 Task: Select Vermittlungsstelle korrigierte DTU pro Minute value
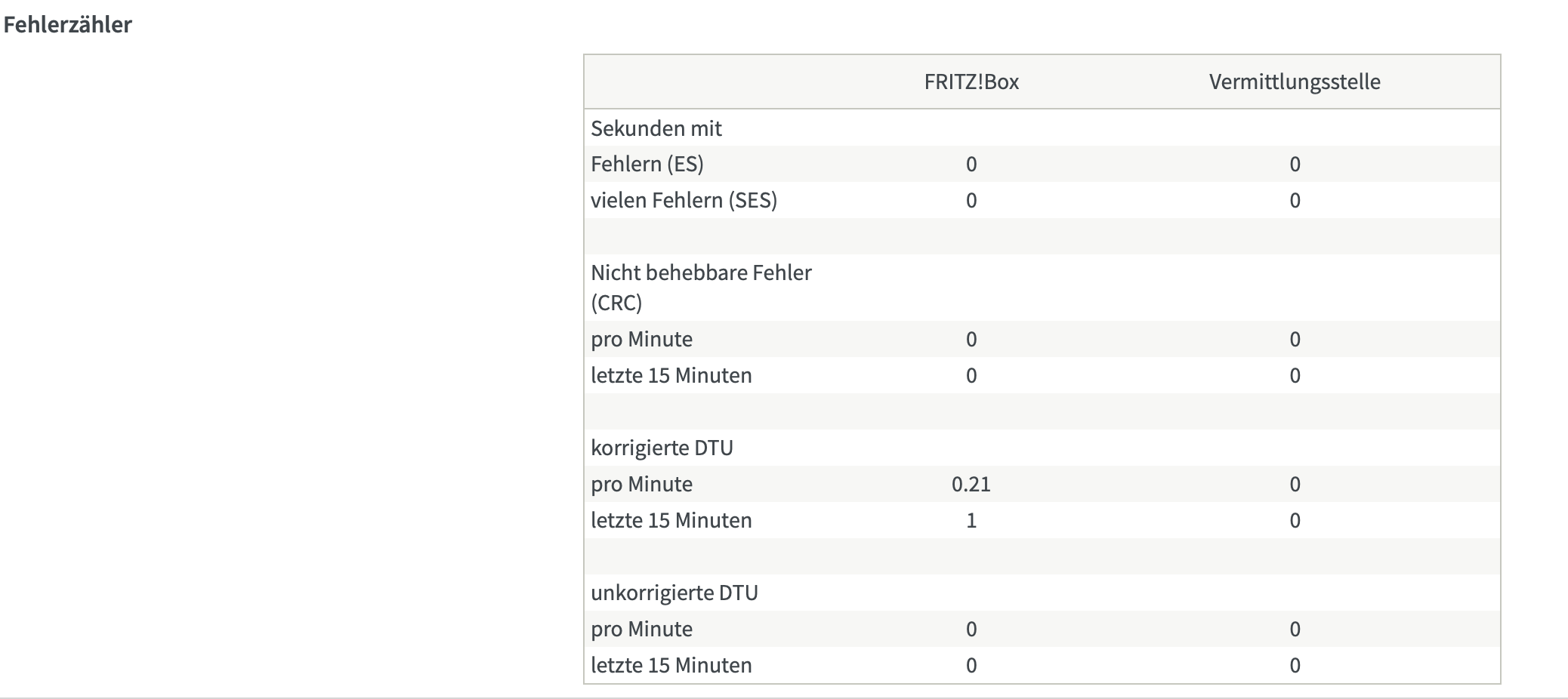(1295, 484)
